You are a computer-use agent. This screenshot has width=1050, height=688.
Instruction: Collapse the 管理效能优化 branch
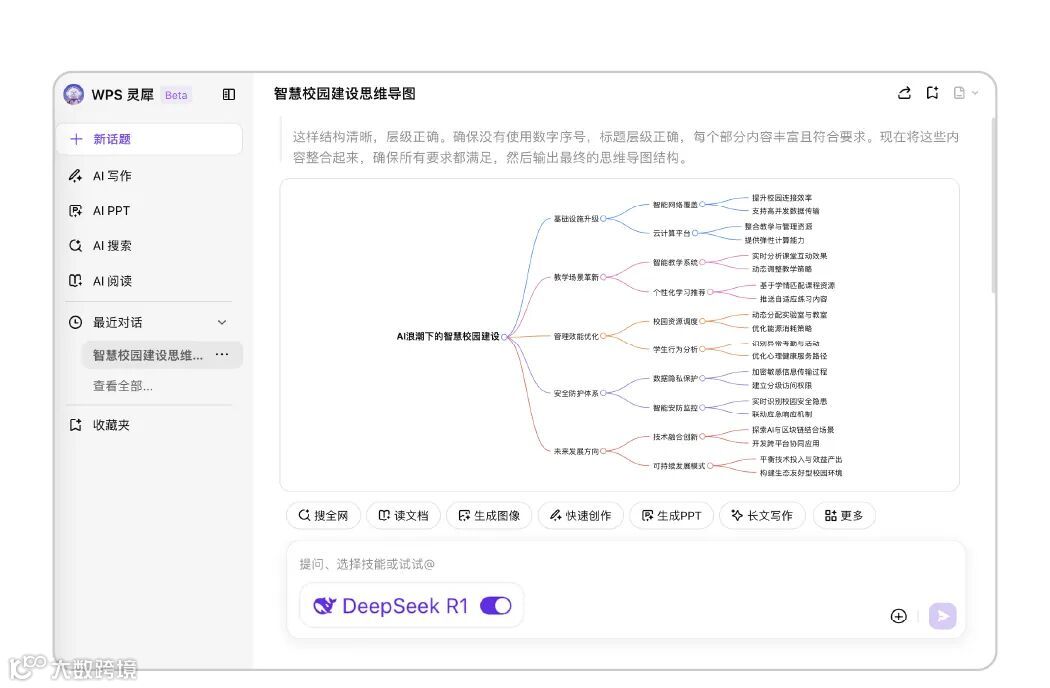(603, 336)
